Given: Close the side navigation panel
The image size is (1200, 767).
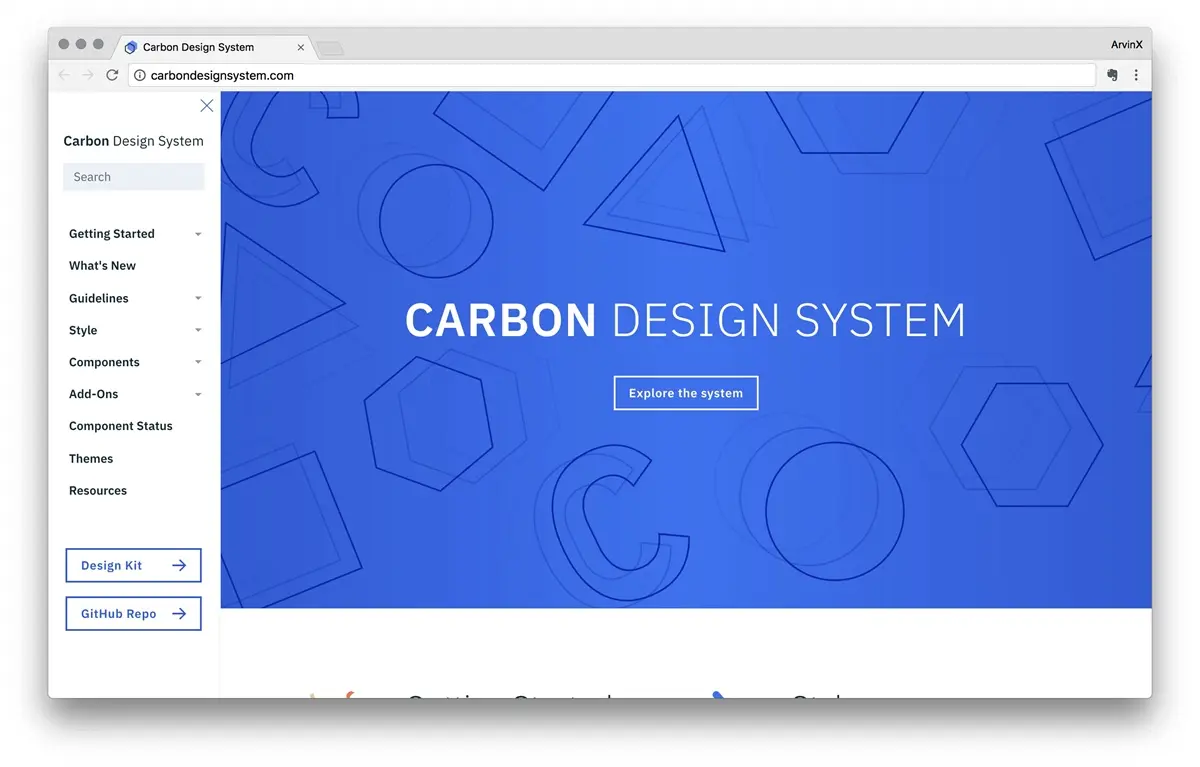Looking at the screenshot, I should click(207, 105).
